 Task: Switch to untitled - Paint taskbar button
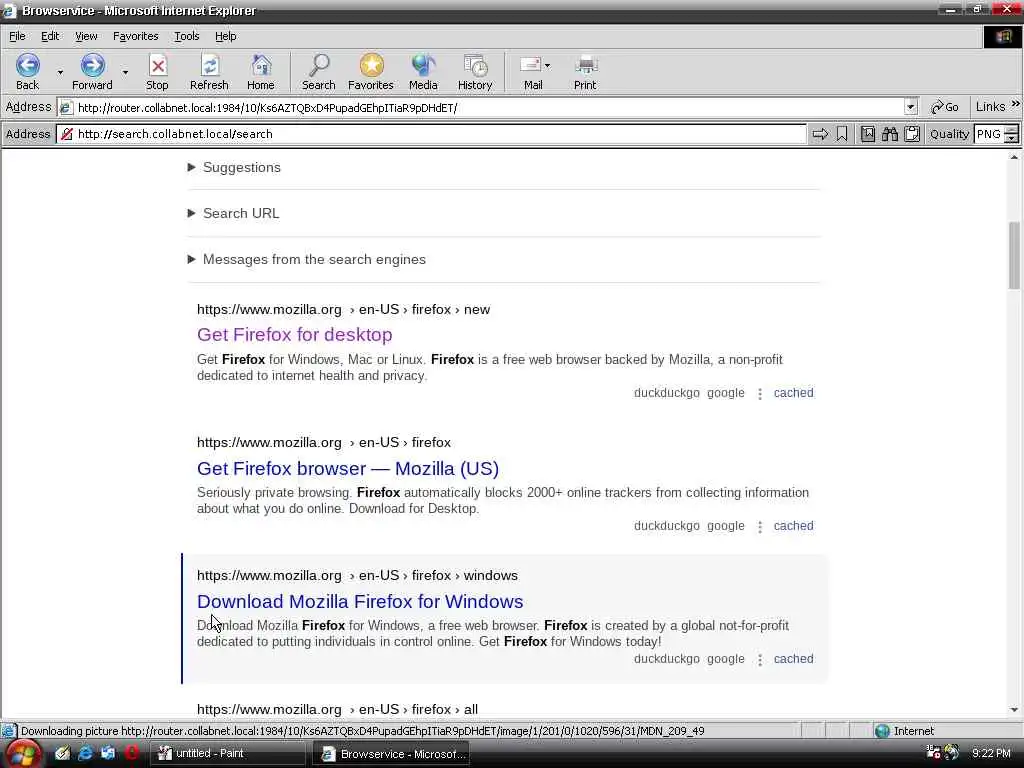(x=228, y=754)
